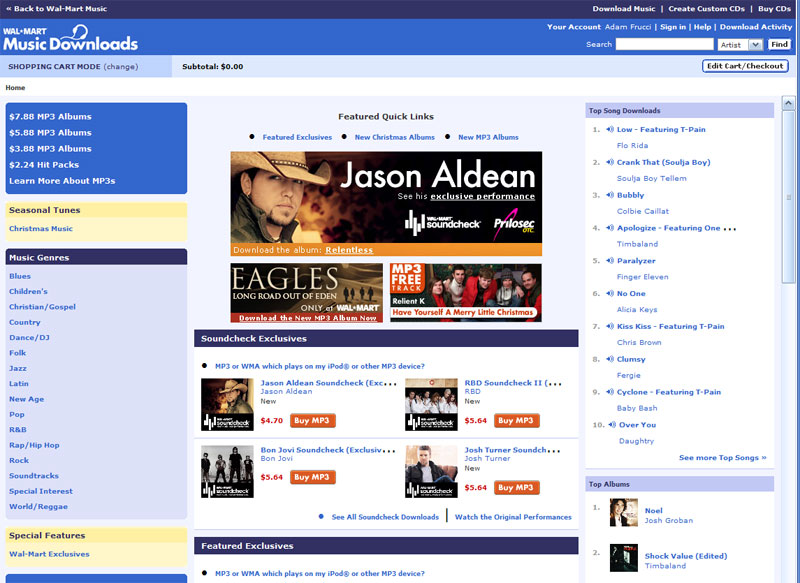This screenshot has width=800, height=583.
Task: Play preview speaker icon beside Over You
Action: tap(612, 425)
